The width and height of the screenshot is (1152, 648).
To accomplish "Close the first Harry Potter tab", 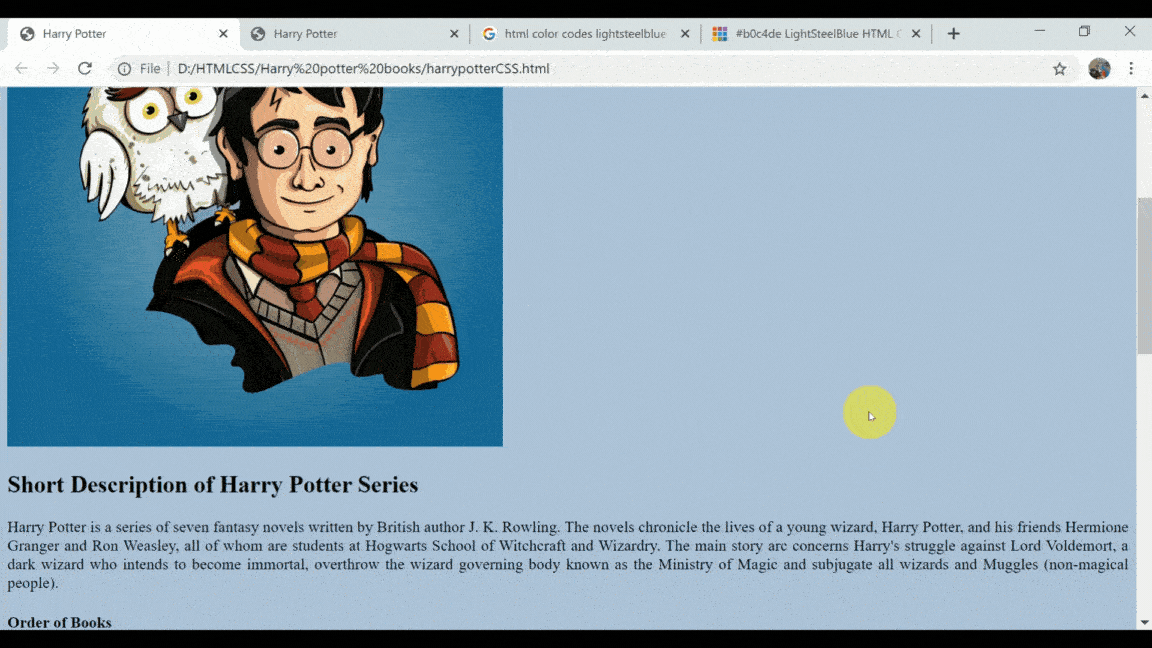I will click(x=223, y=34).
